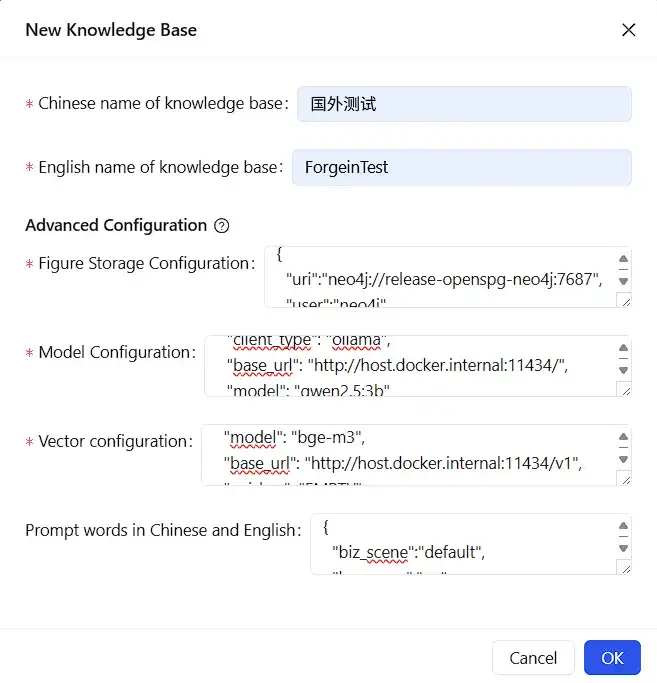Image resolution: width=657 pixels, height=683 pixels.
Task: Click scroll down arrow in Model Configuration box
Action: click(x=623, y=370)
